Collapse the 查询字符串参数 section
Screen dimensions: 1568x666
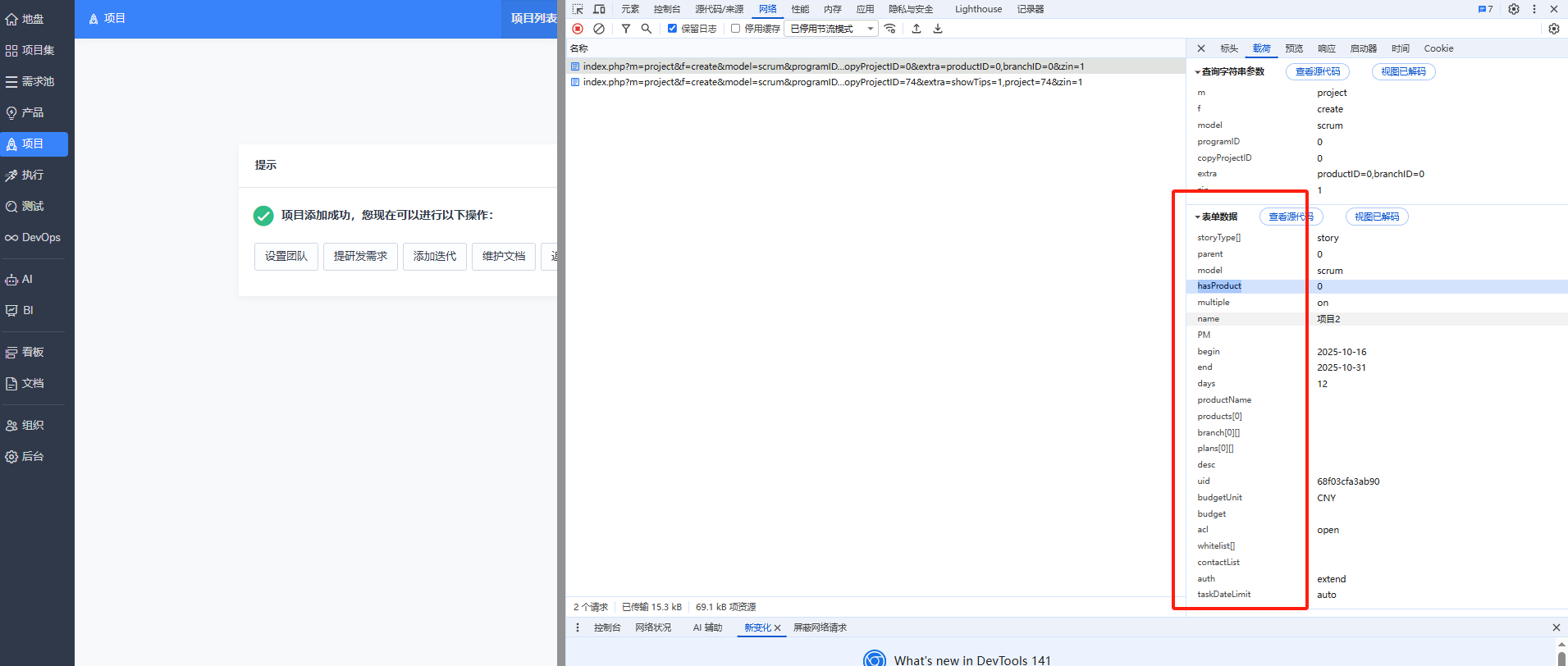[1198, 72]
